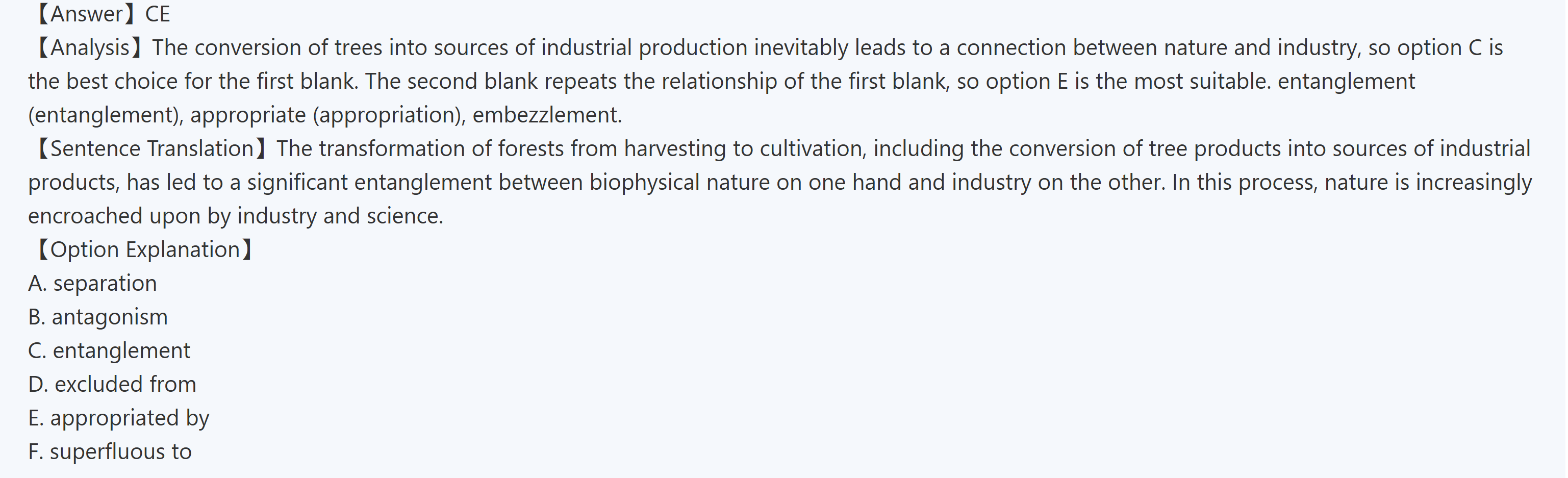1568x478 pixels.
Task: Select option B. antagonism
Action: (x=97, y=317)
